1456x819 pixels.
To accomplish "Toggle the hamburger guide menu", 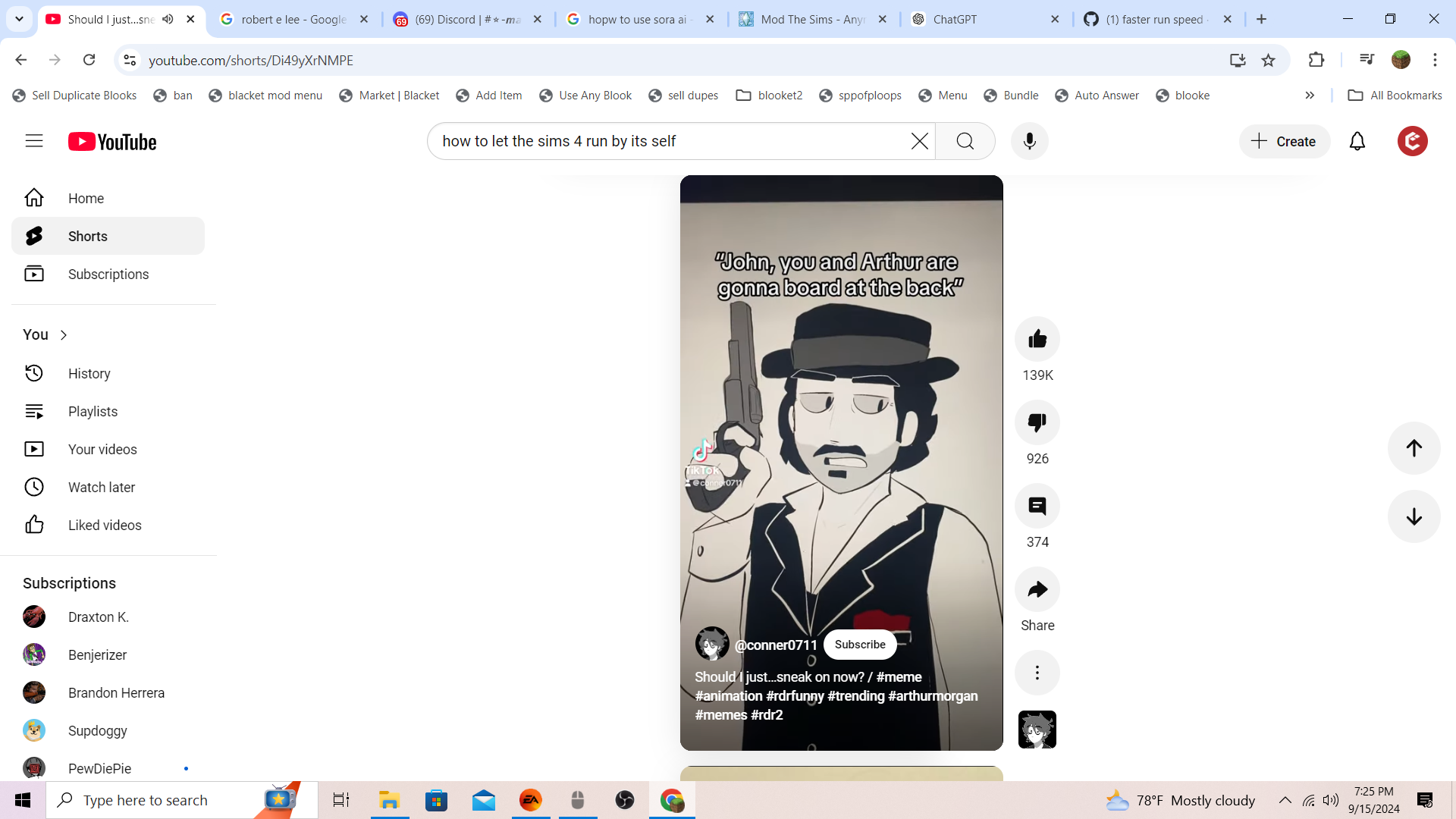I will click(34, 141).
